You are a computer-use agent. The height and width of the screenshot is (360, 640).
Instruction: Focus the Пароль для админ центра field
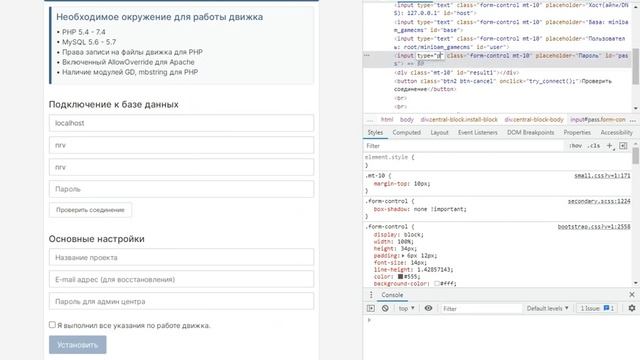181,302
